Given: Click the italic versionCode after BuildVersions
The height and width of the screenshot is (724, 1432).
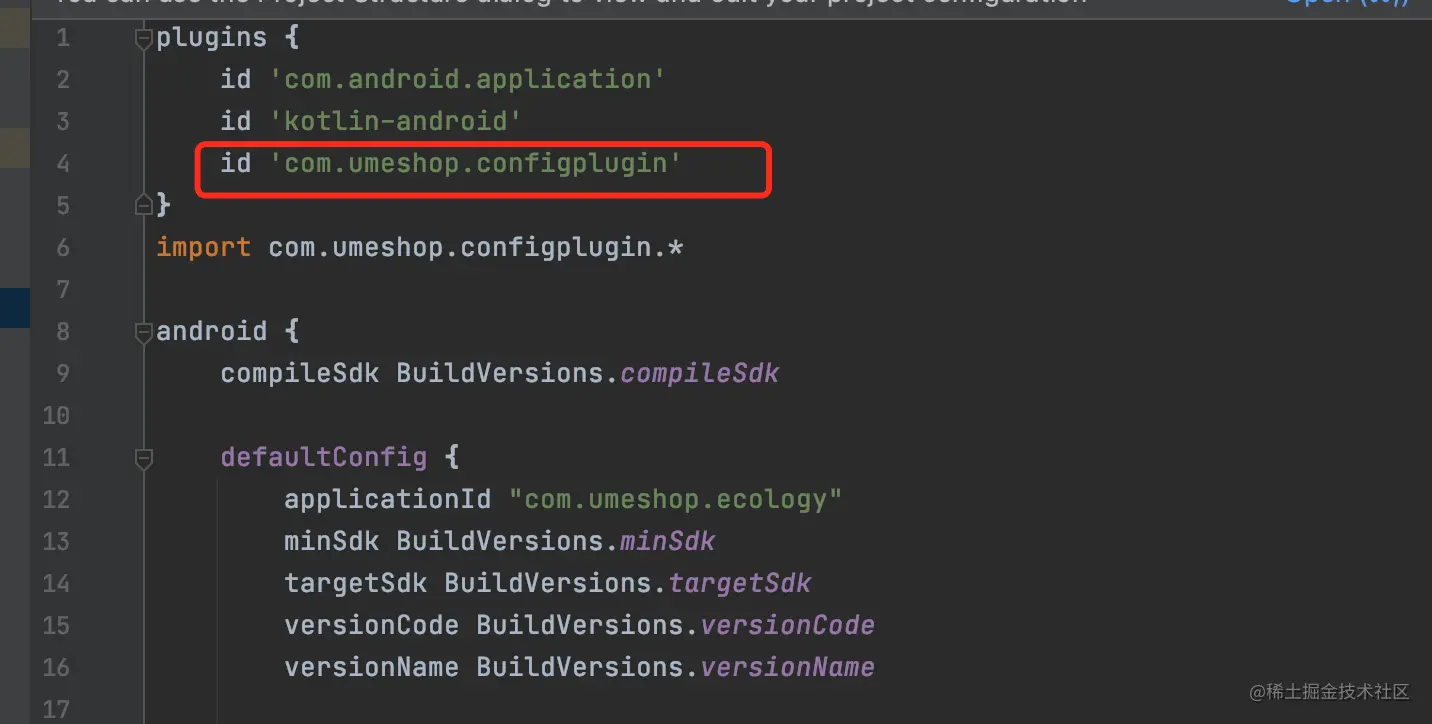Looking at the screenshot, I should 788,625.
